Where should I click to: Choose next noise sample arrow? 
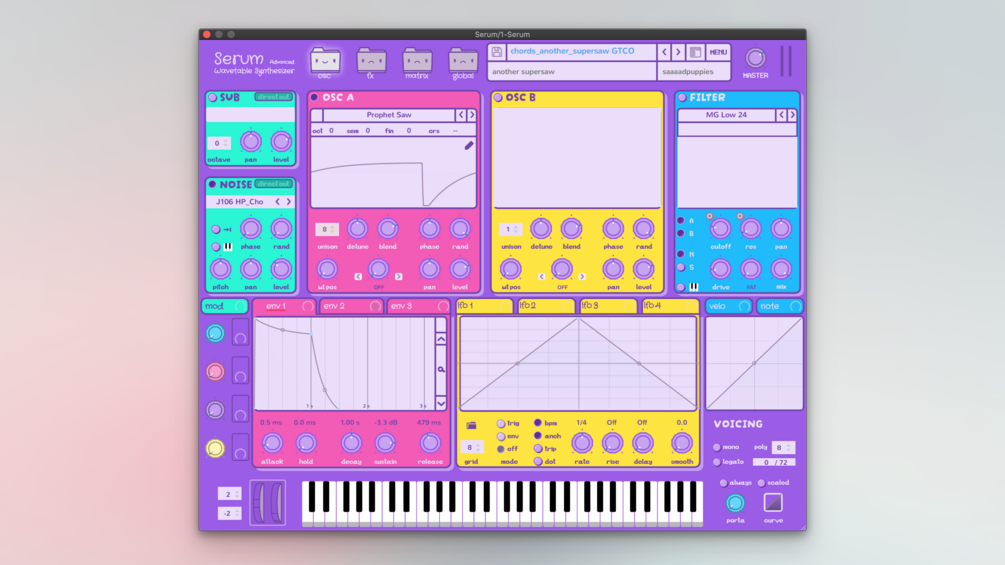288,202
